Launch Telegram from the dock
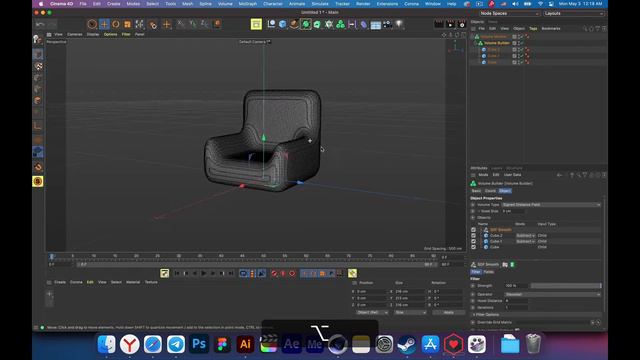640x360 pixels. click(176, 344)
